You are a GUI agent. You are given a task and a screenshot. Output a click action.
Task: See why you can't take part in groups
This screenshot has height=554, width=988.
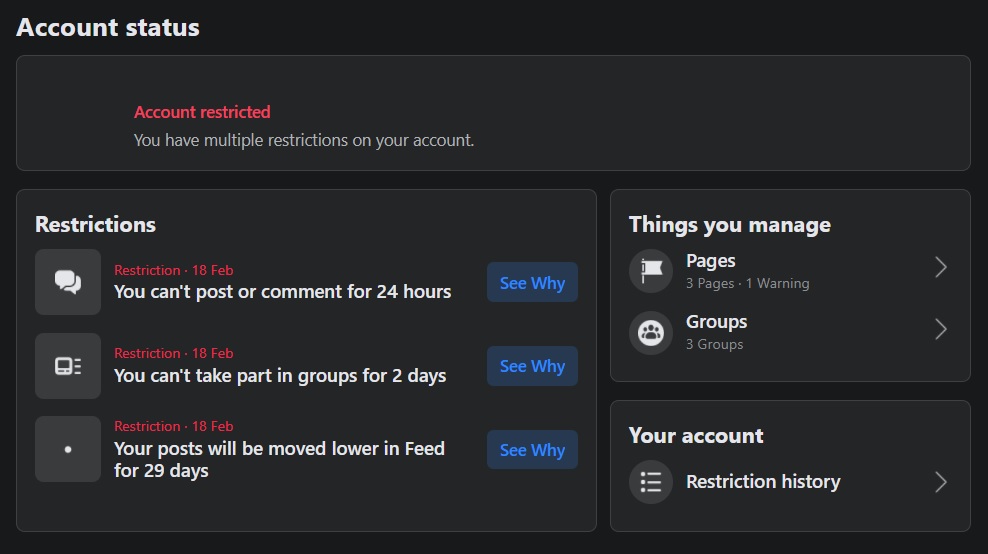[532, 366]
